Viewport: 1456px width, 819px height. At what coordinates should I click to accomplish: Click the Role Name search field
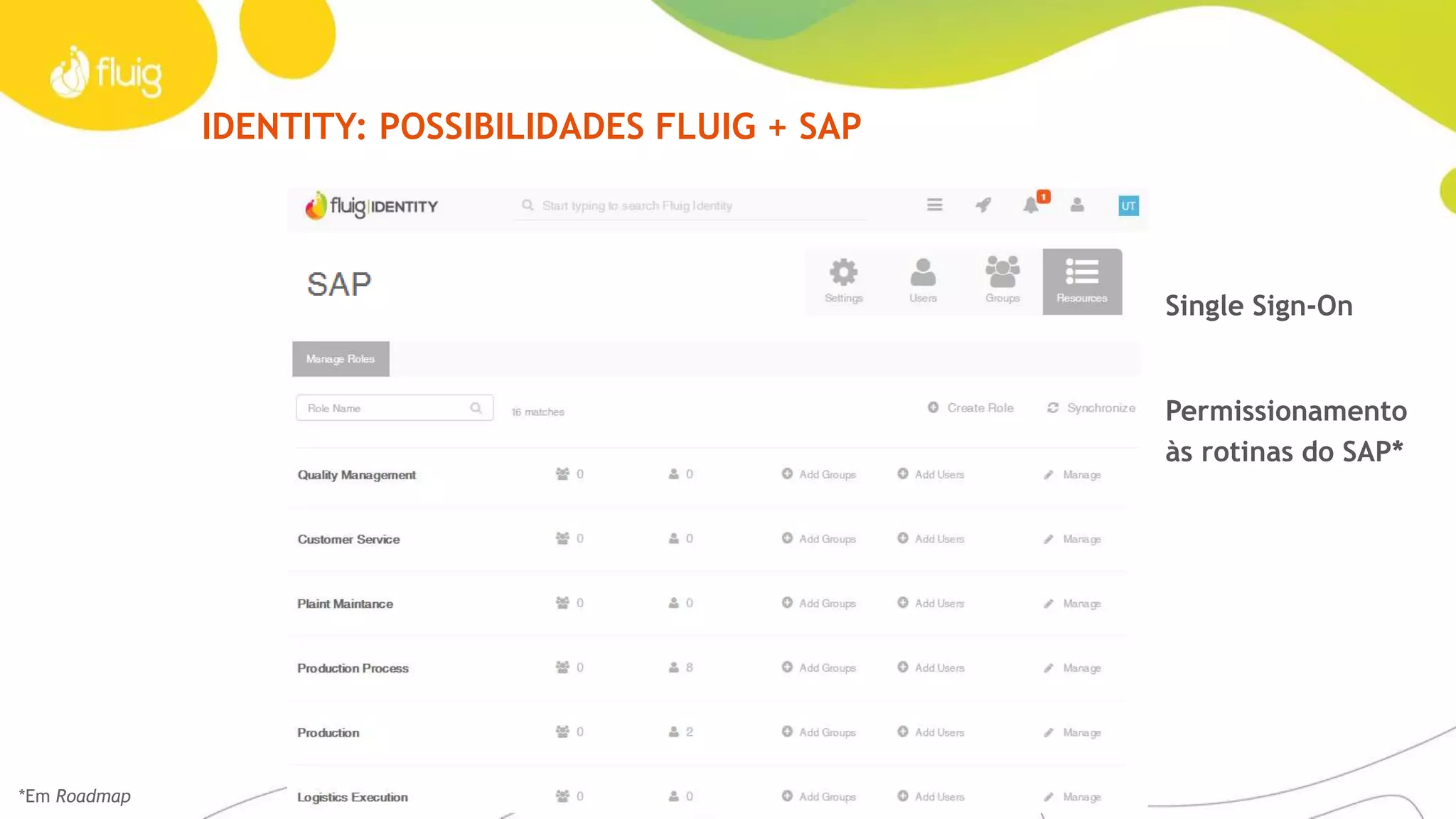tap(384, 408)
